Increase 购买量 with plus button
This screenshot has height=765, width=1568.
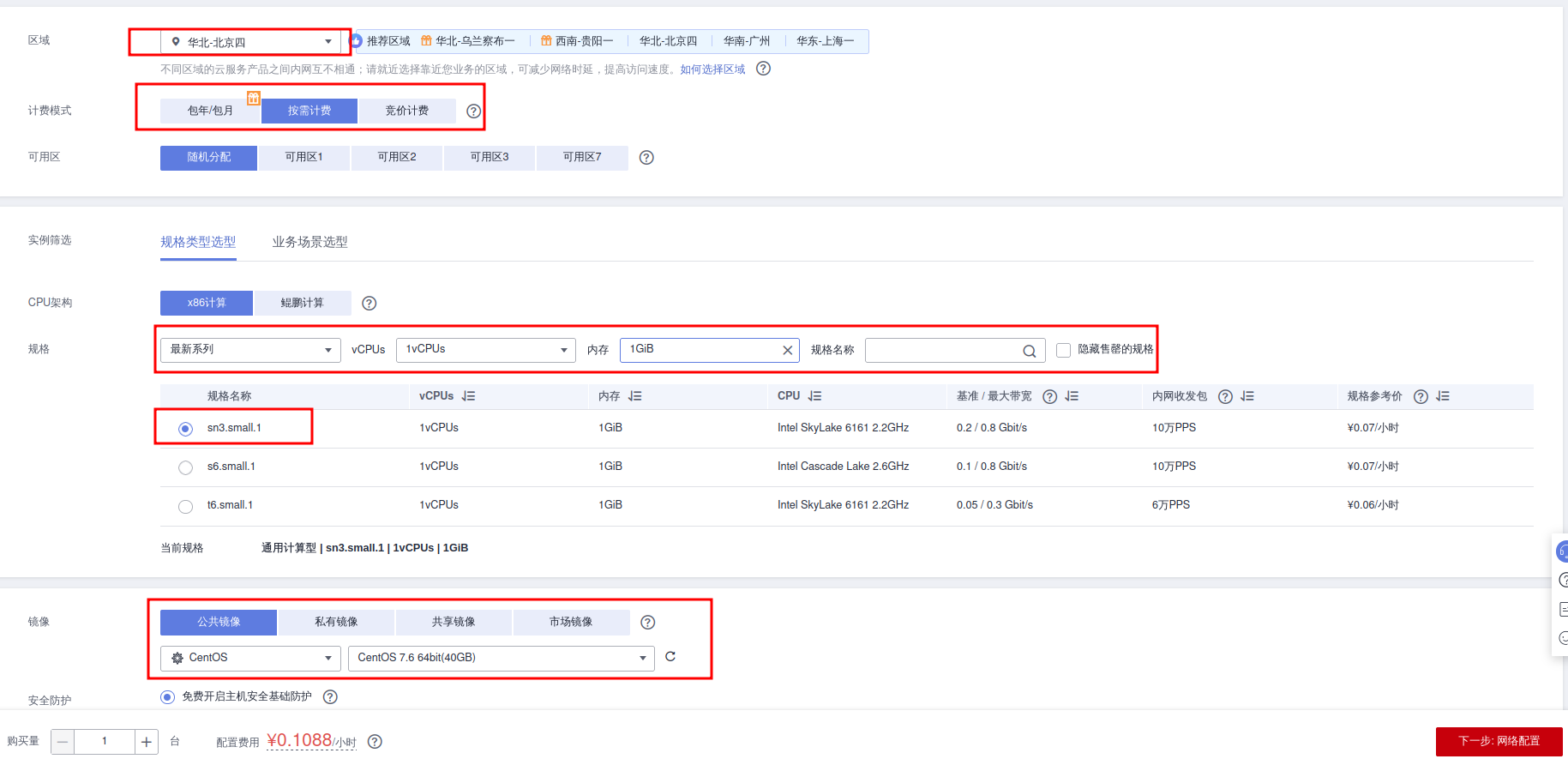coord(147,742)
